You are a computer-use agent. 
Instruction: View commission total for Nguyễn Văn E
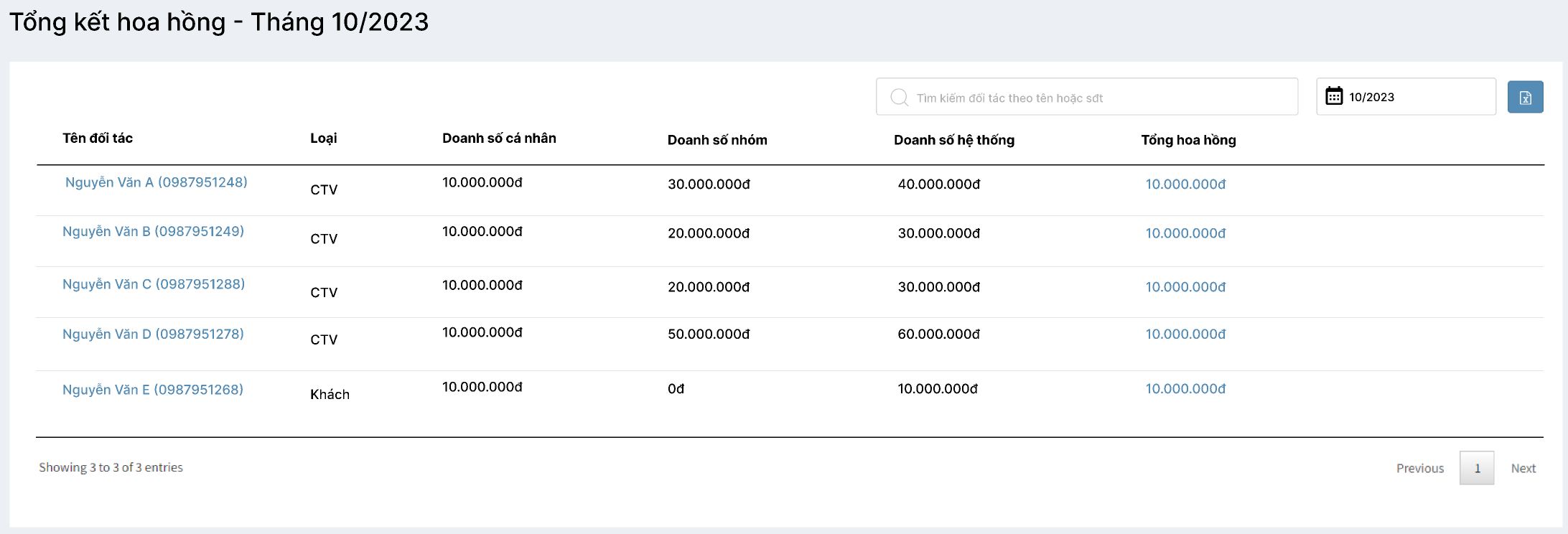tap(1185, 389)
